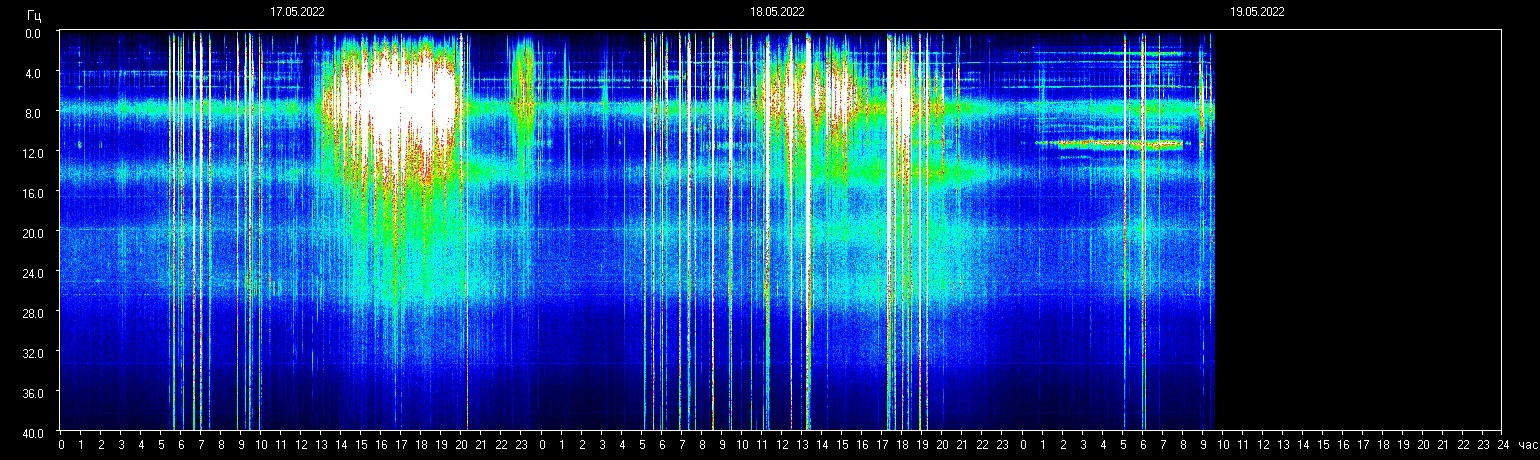Click the red horizontal line on 19.05.2022
Image resolution: width=1540 pixels, height=460 pixels.
click(x=1120, y=144)
